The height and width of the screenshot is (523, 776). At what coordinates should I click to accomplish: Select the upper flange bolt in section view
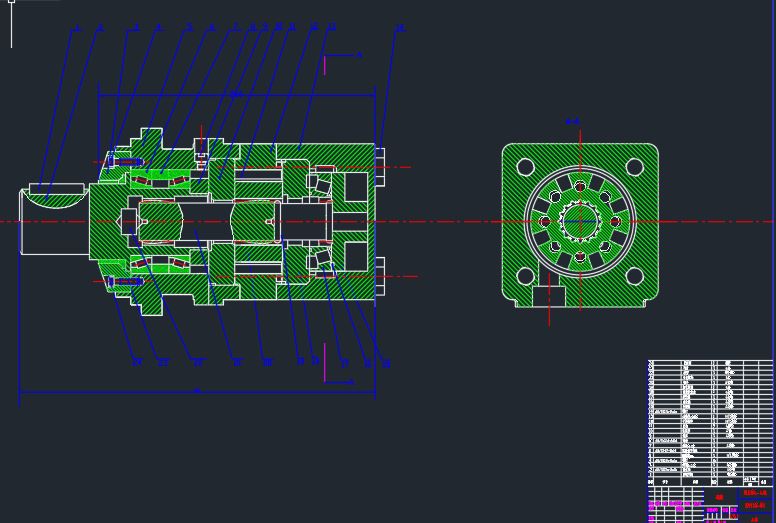pyautogui.click(x=126, y=162)
